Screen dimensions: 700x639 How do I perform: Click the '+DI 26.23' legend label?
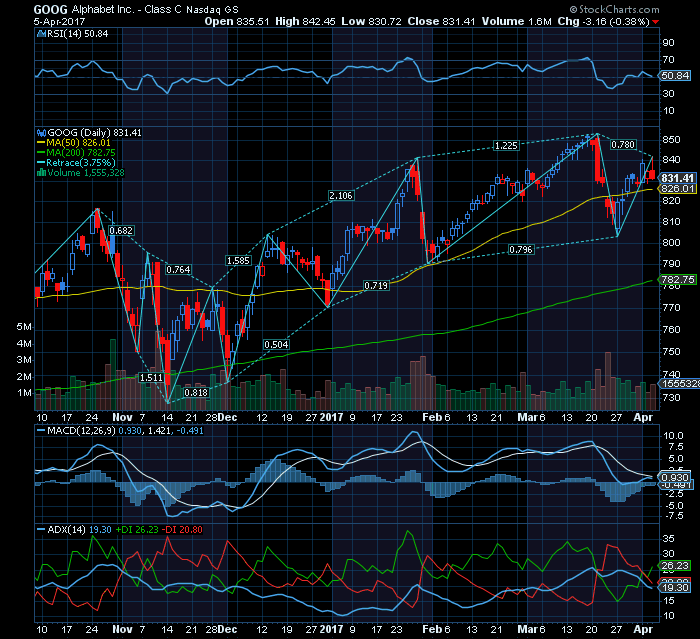[x=137, y=530]
